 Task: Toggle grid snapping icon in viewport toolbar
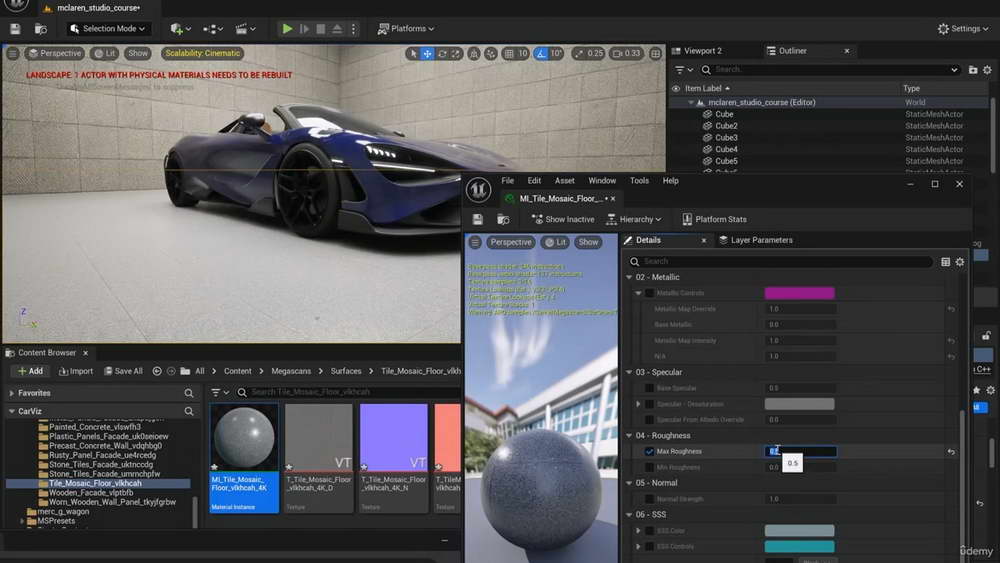509,54
